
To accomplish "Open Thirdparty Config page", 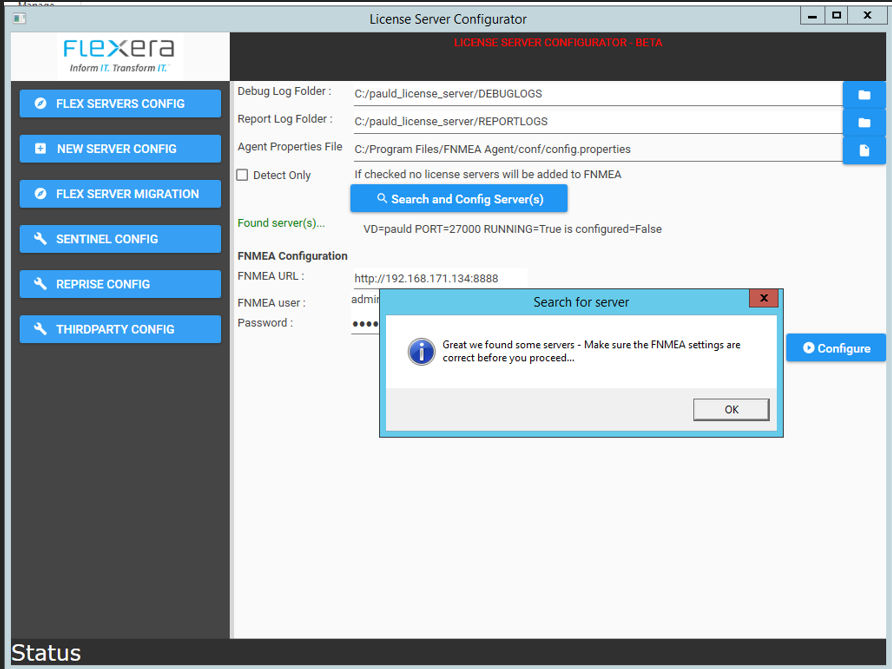I will tap(120, 329).
